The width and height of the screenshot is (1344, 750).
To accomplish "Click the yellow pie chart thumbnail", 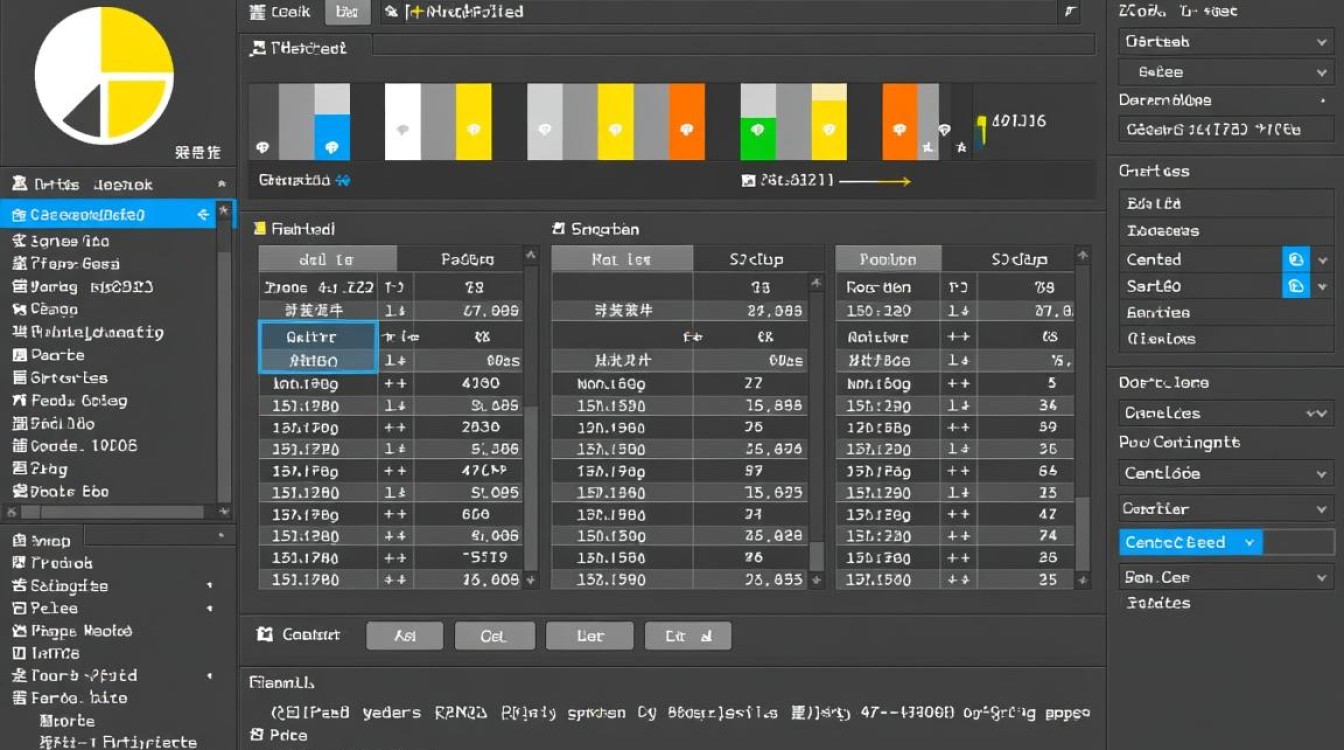I will pos(104,75).
